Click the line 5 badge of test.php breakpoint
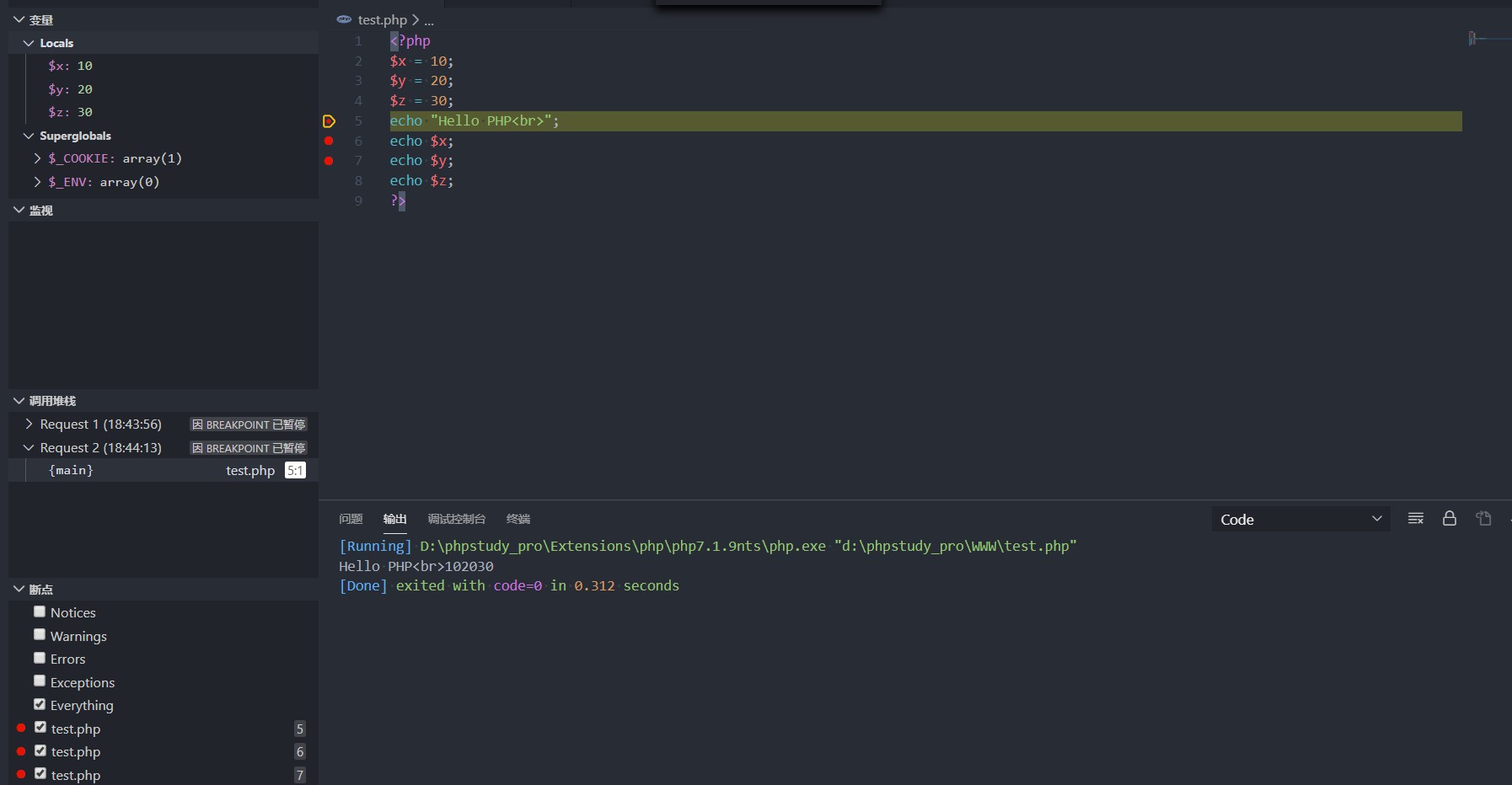This screenshot has width=1512, height=785. [x=300, y=729]
